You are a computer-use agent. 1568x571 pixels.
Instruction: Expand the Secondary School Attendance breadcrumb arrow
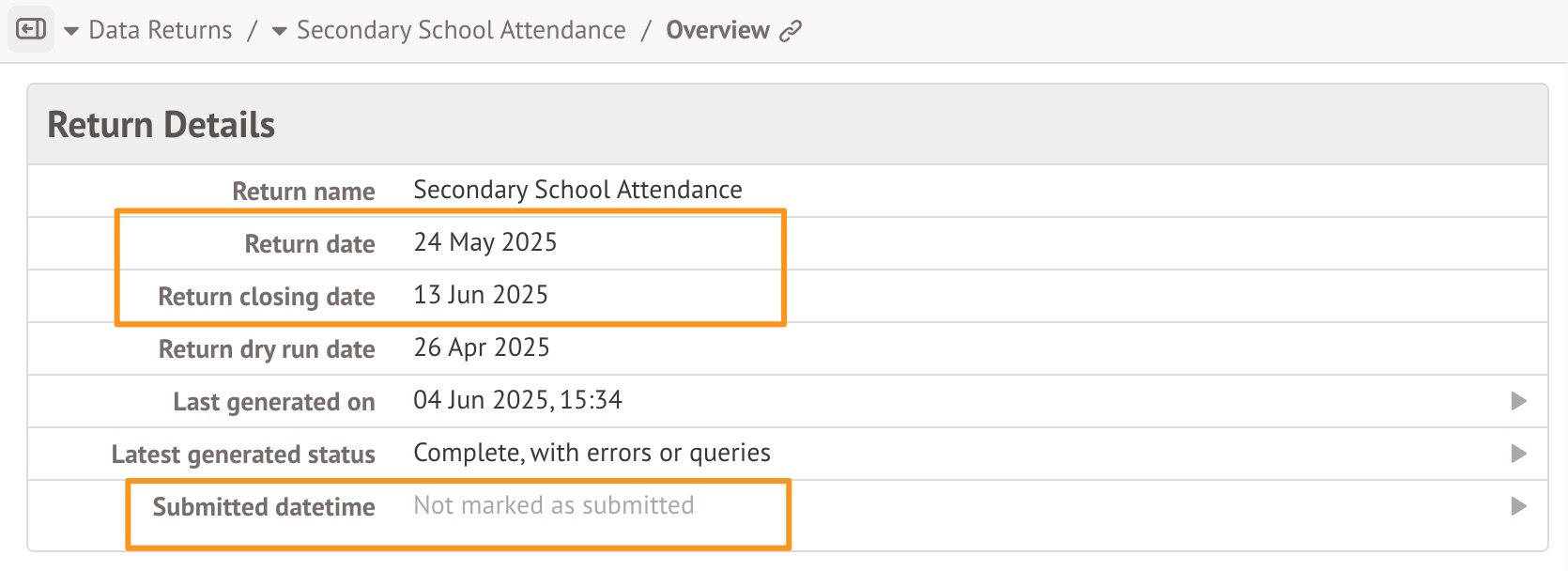pos(279,31)
